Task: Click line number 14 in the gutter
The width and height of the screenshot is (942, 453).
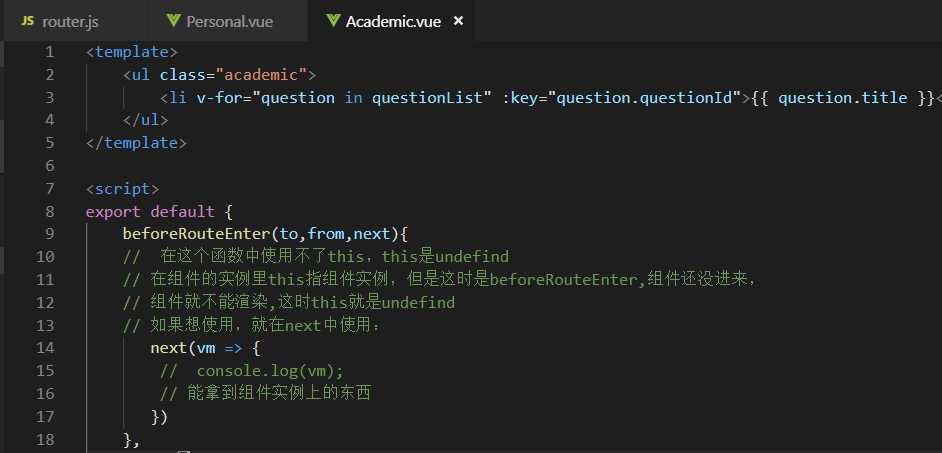Action: [44, 348]
